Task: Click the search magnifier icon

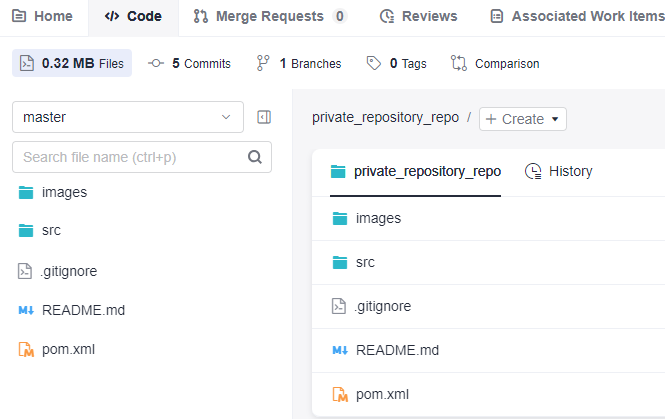Action: pyautogui.click(x=254, y=157)
